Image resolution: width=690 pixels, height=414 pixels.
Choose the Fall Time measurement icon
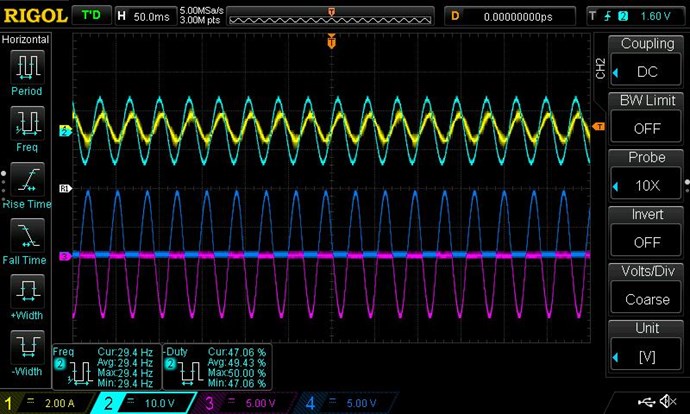(x=27, y=240)
